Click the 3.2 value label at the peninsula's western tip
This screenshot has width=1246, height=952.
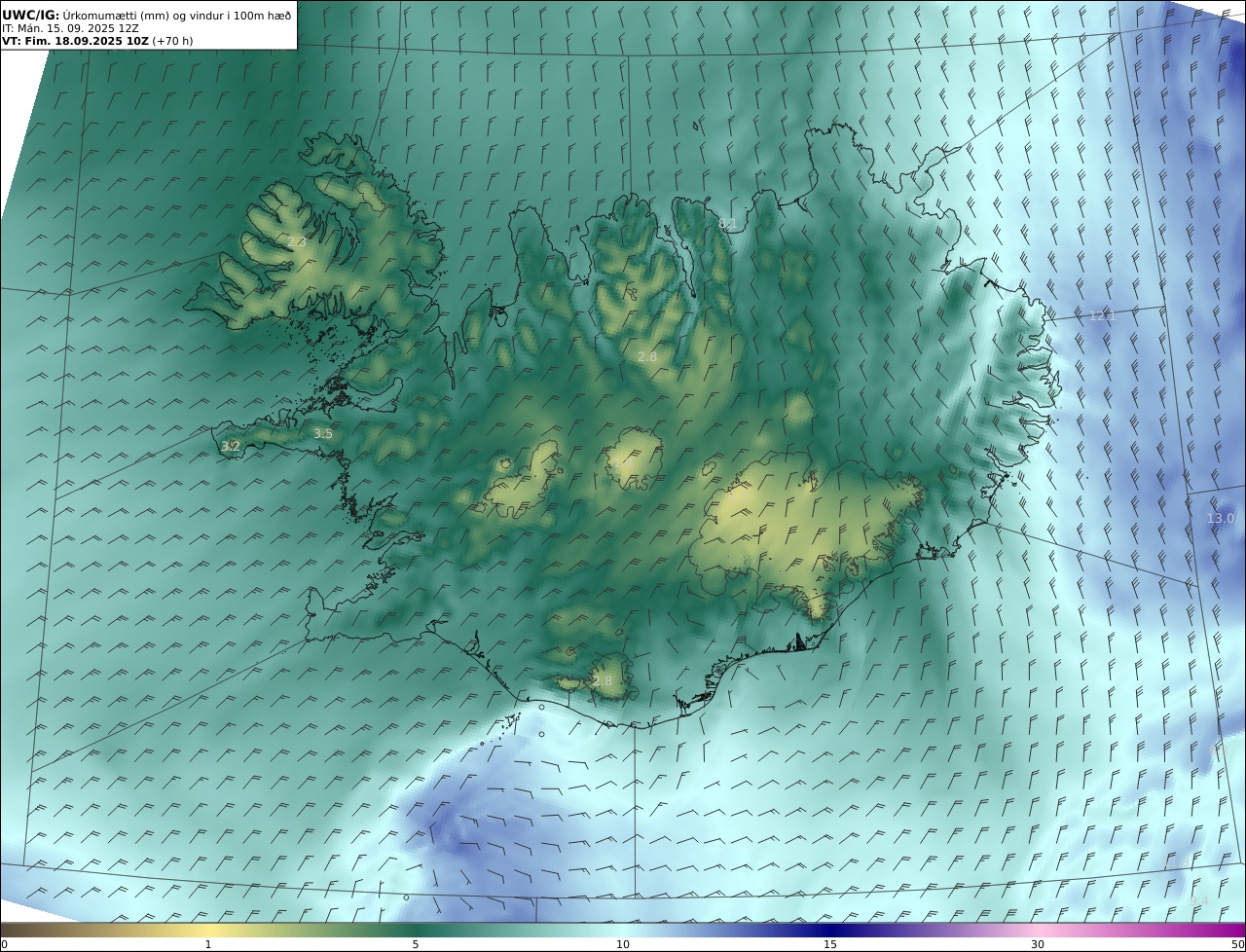[x=231, y=446]
